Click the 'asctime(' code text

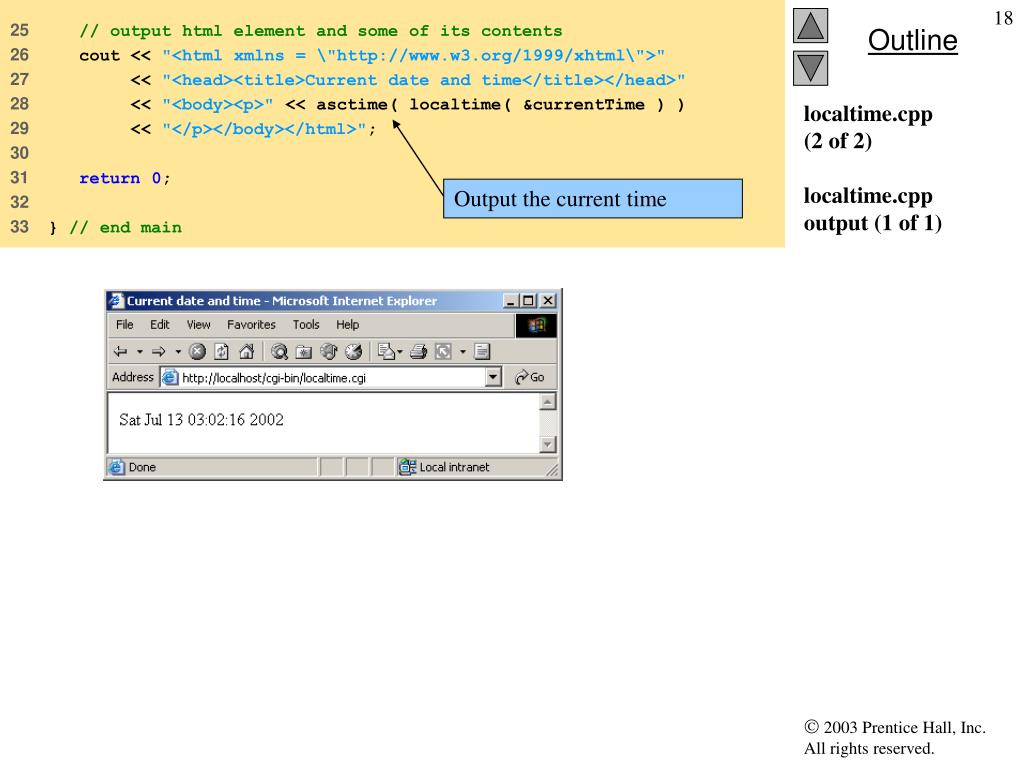[357, 104]
